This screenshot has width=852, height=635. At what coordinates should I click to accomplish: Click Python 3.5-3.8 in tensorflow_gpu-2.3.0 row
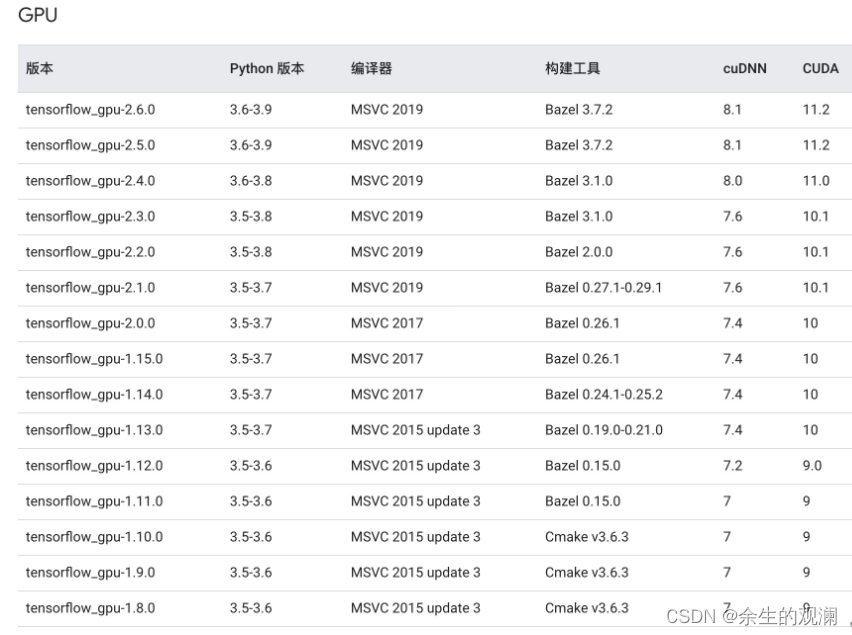point(250,217)
